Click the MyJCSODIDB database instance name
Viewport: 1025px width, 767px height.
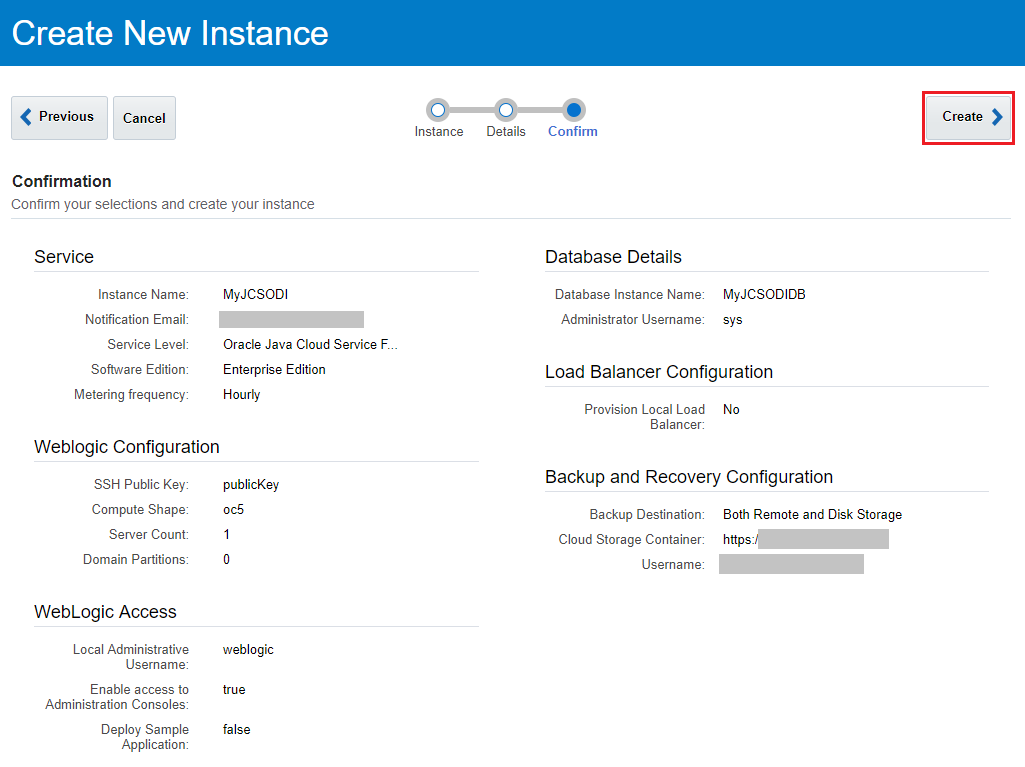pos(764,295)
